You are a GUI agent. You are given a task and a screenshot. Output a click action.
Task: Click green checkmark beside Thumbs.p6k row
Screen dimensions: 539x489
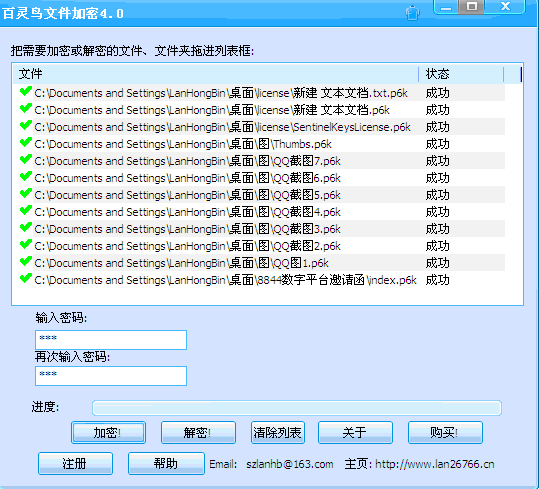click(26, 143)
